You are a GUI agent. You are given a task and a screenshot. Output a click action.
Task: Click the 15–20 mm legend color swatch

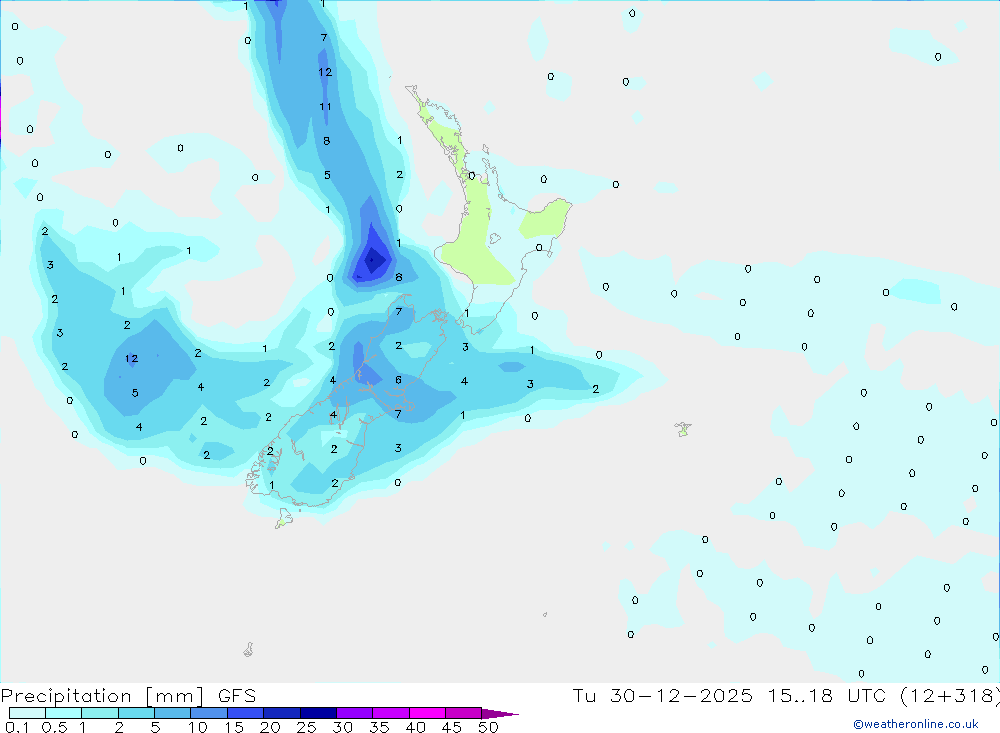(x=246, y=713)
